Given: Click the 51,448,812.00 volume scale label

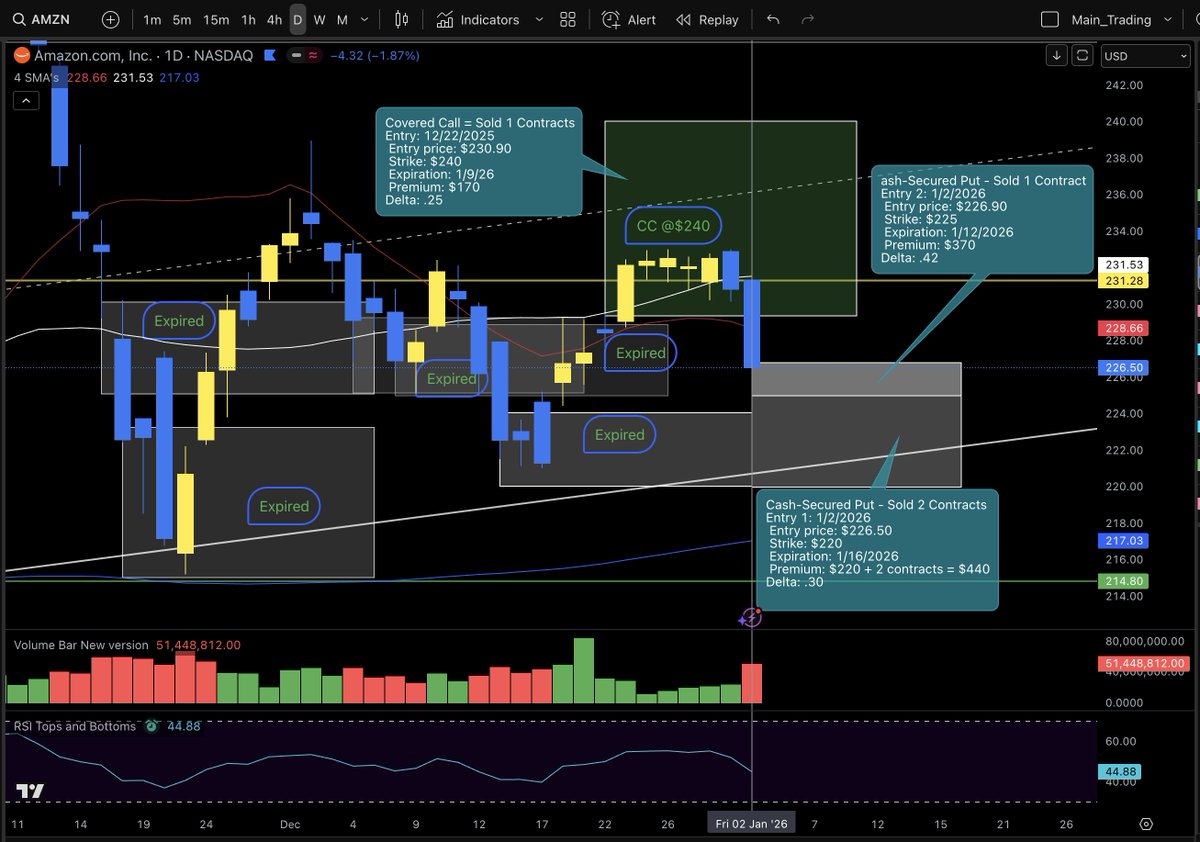Looking at the screenshot, I should [x=1144, y=663].
